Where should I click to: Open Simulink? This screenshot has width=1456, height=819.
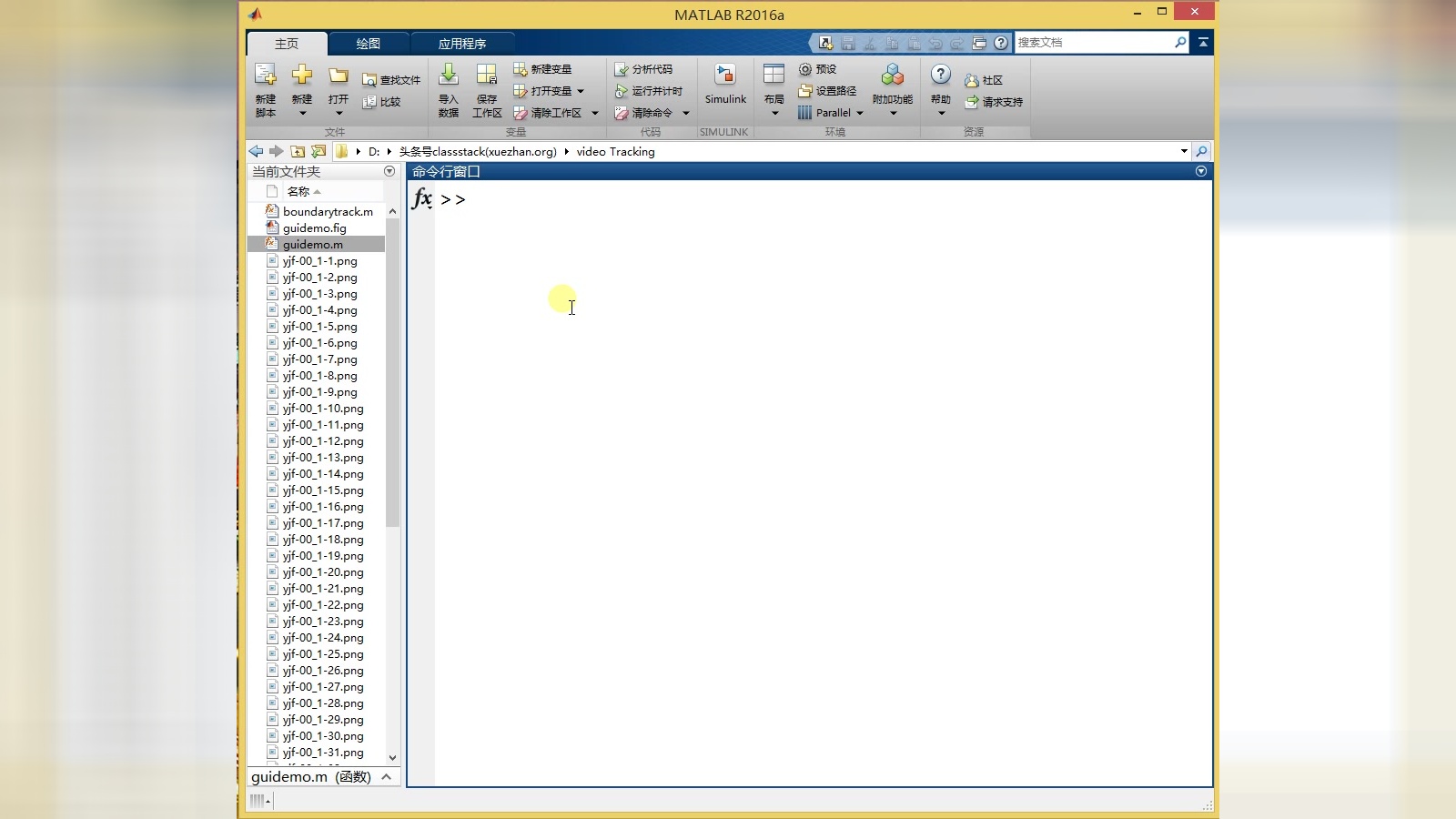(x=725, y=85)
